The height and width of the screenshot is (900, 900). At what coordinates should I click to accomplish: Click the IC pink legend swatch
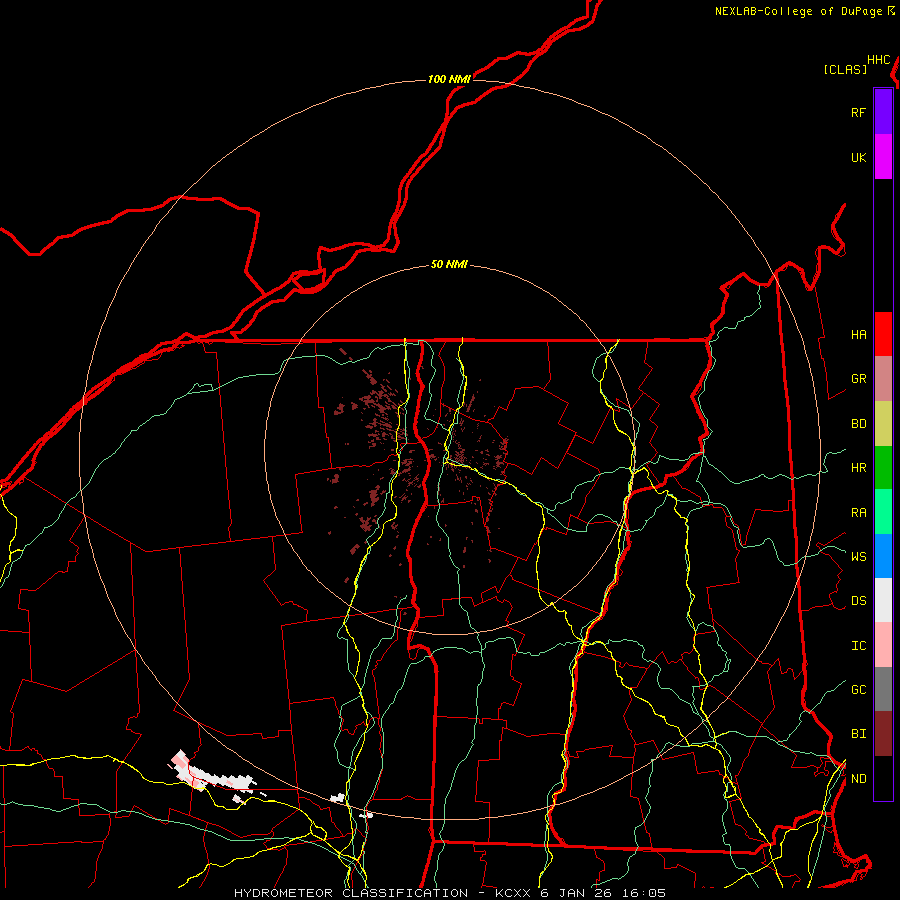click(883, 645)
